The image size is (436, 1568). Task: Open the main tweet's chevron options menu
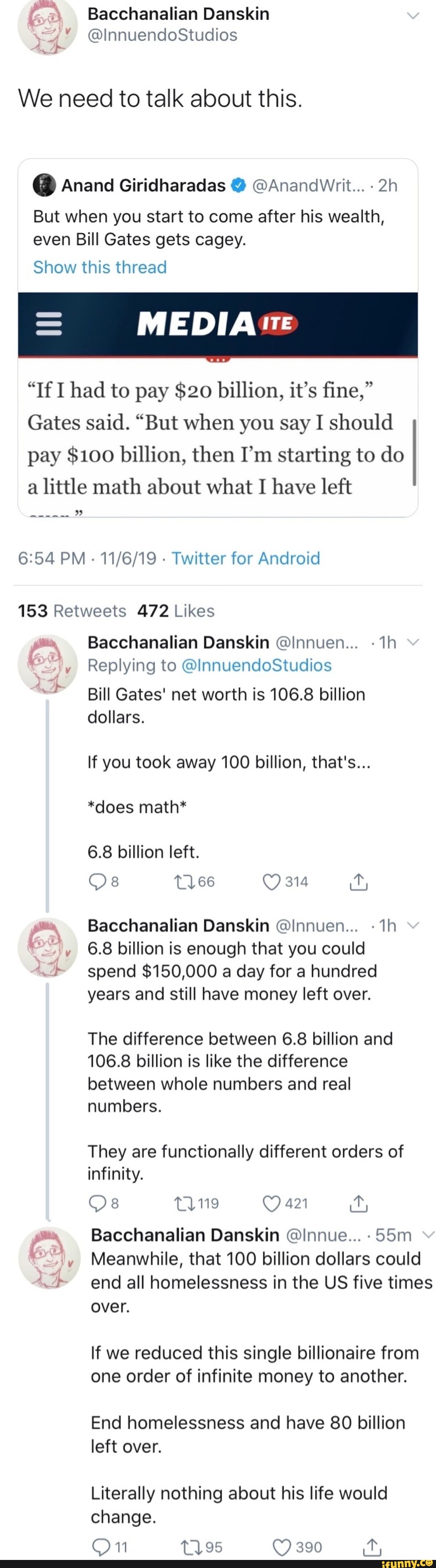[x=413, y=15]
